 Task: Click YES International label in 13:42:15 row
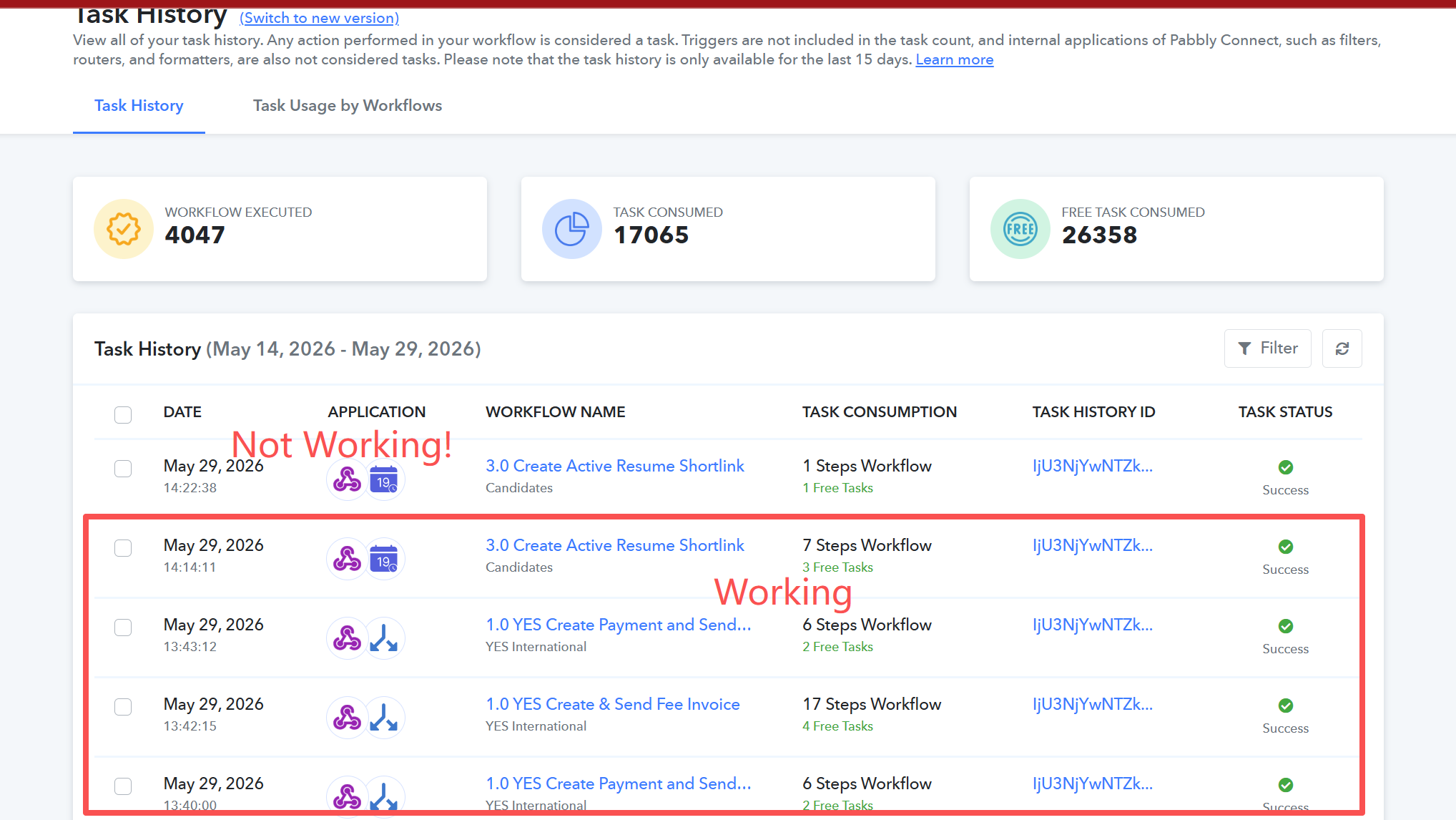coord(536,726)
